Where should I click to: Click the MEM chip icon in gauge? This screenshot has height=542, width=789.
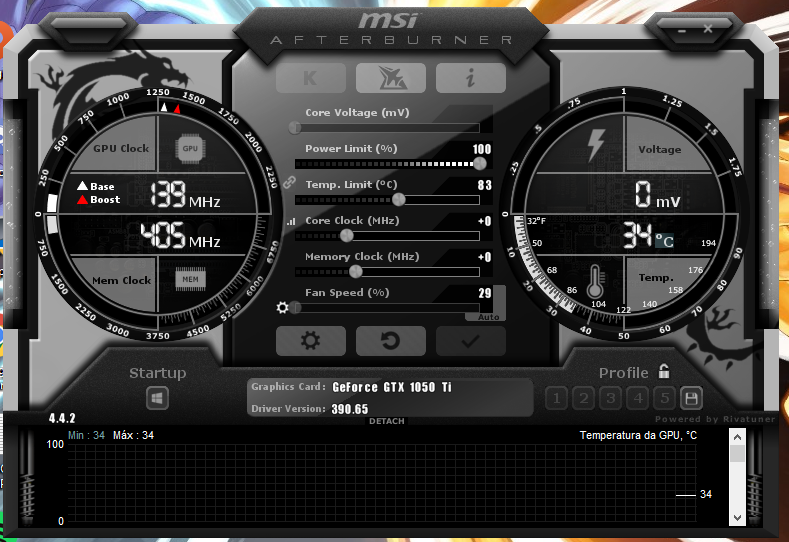(x=190, y=279)
